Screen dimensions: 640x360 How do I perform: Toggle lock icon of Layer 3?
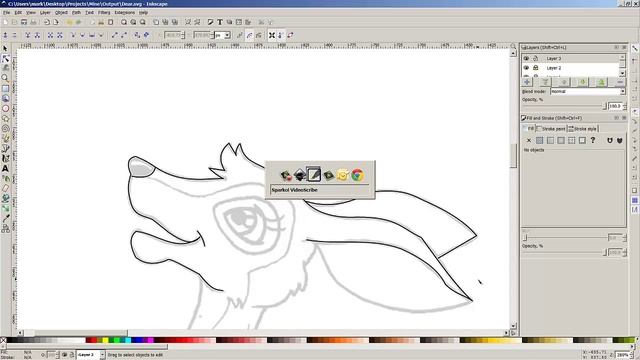coord(536,58)
